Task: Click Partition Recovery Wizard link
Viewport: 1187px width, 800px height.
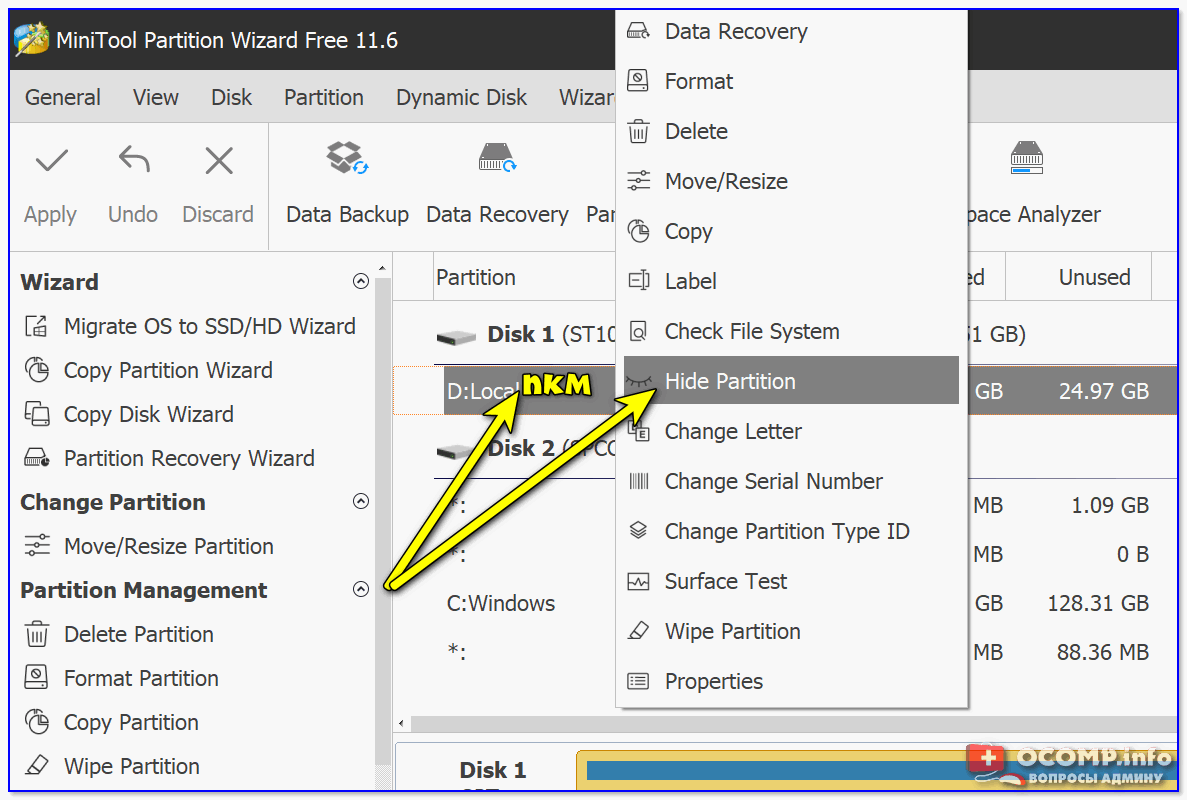Action: [x=188, y=458]
